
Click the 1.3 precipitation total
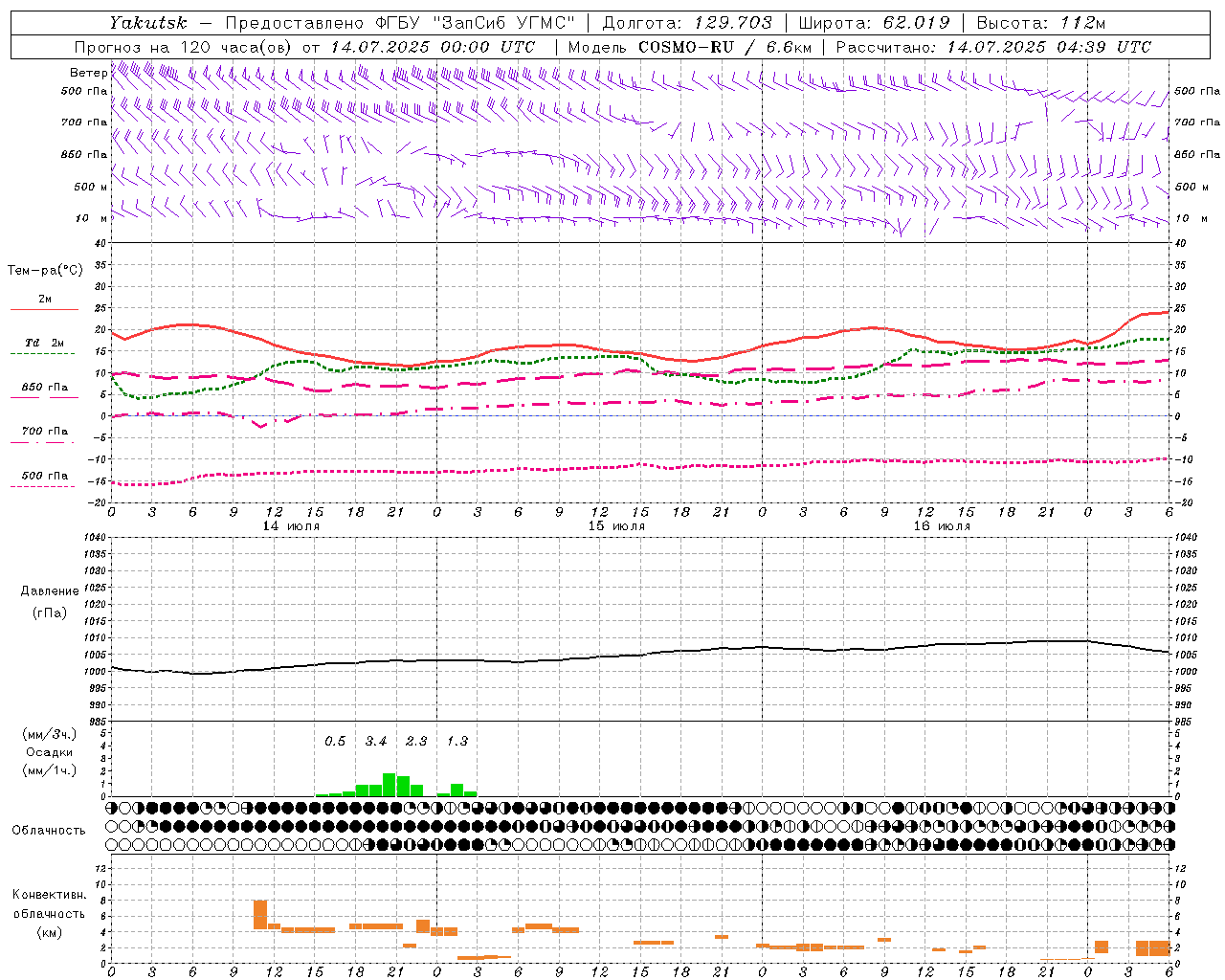[x=457, y=741]
